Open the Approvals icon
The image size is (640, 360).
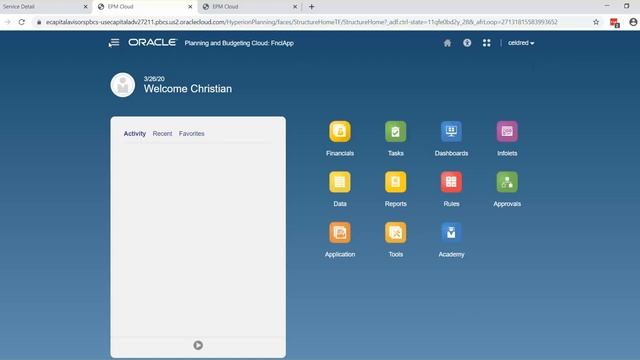[507, 182]
